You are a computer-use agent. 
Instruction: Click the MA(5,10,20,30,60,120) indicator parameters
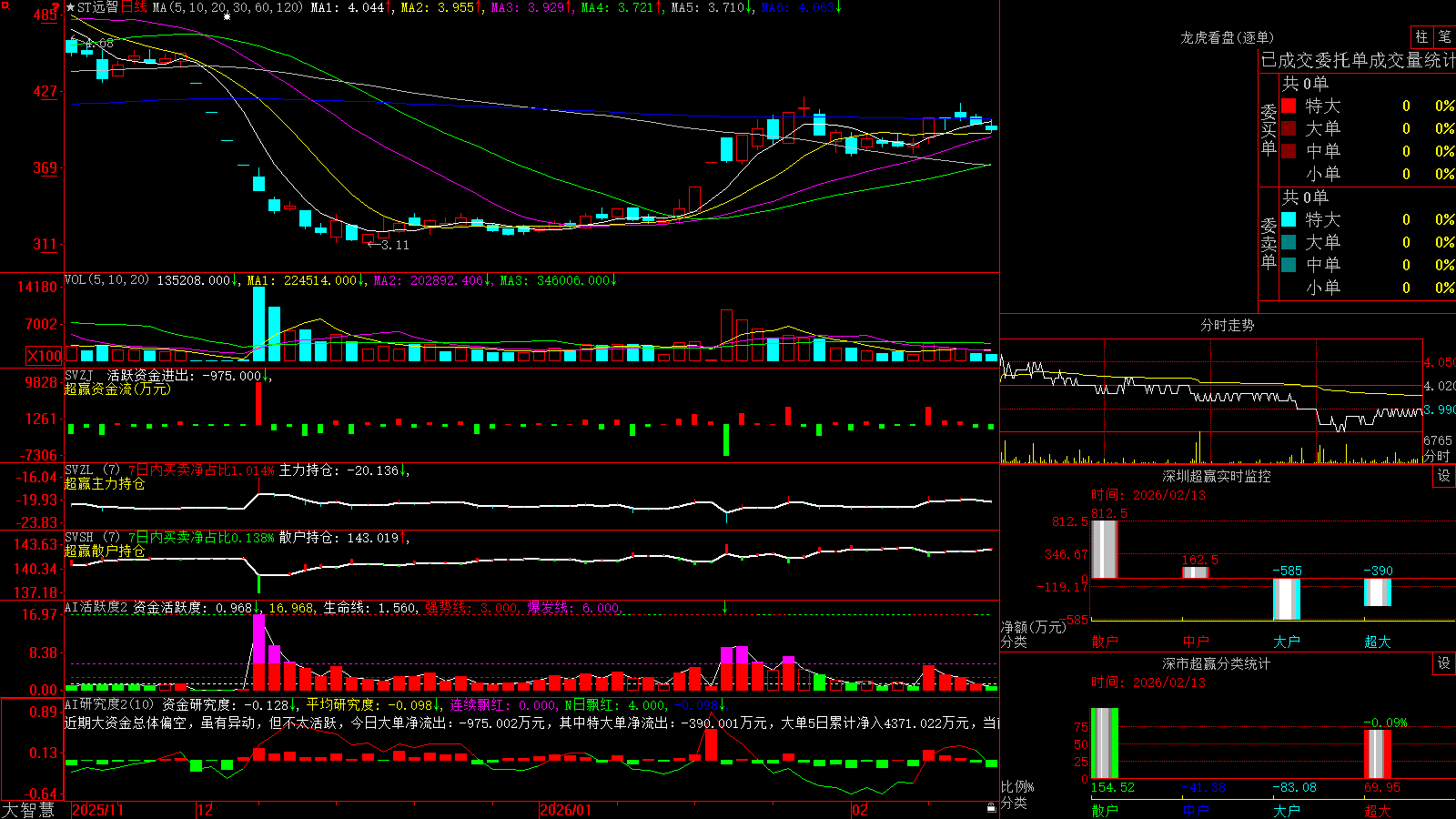[x=227, y=7]
